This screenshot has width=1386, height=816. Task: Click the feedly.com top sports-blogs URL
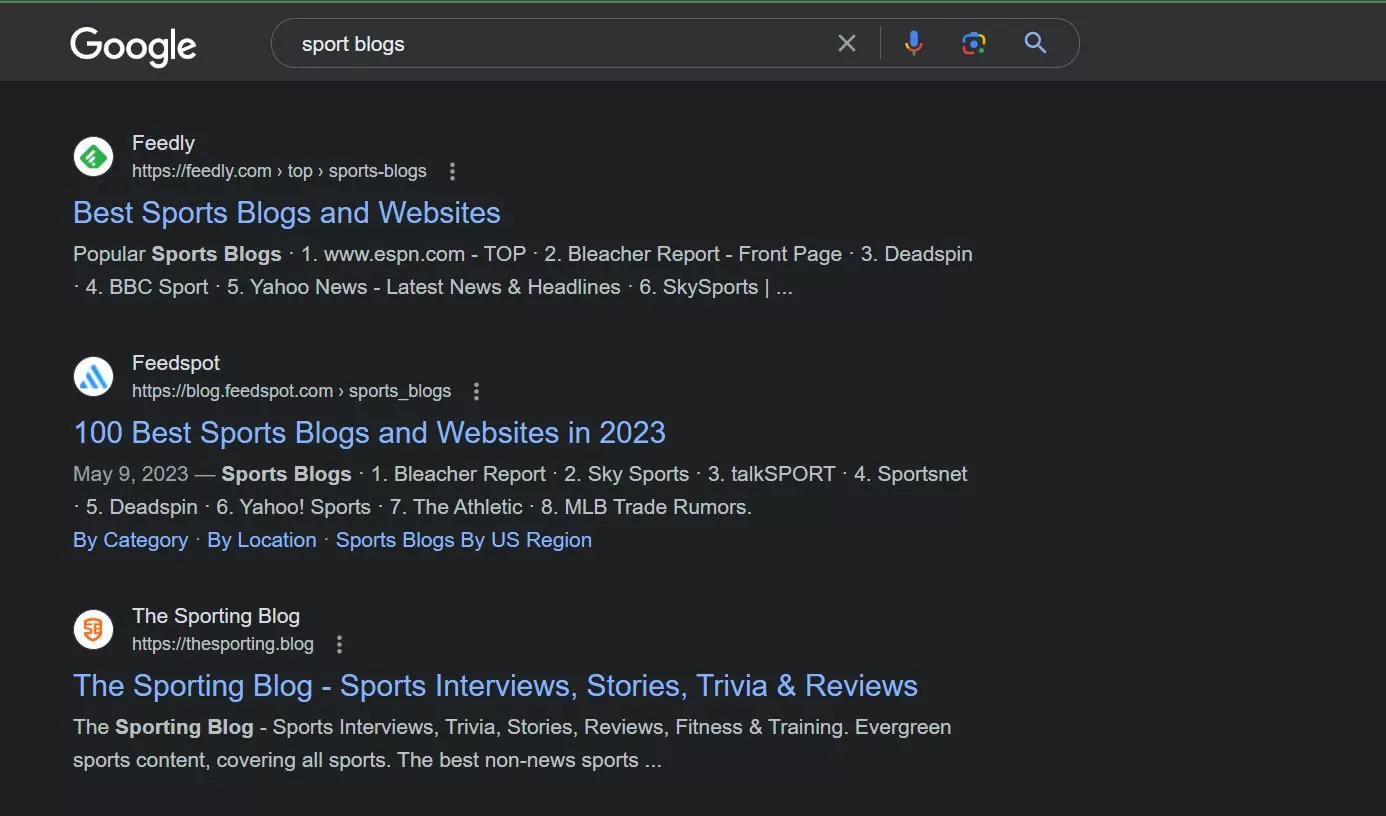pyautogui.click(x=279, y=171)
